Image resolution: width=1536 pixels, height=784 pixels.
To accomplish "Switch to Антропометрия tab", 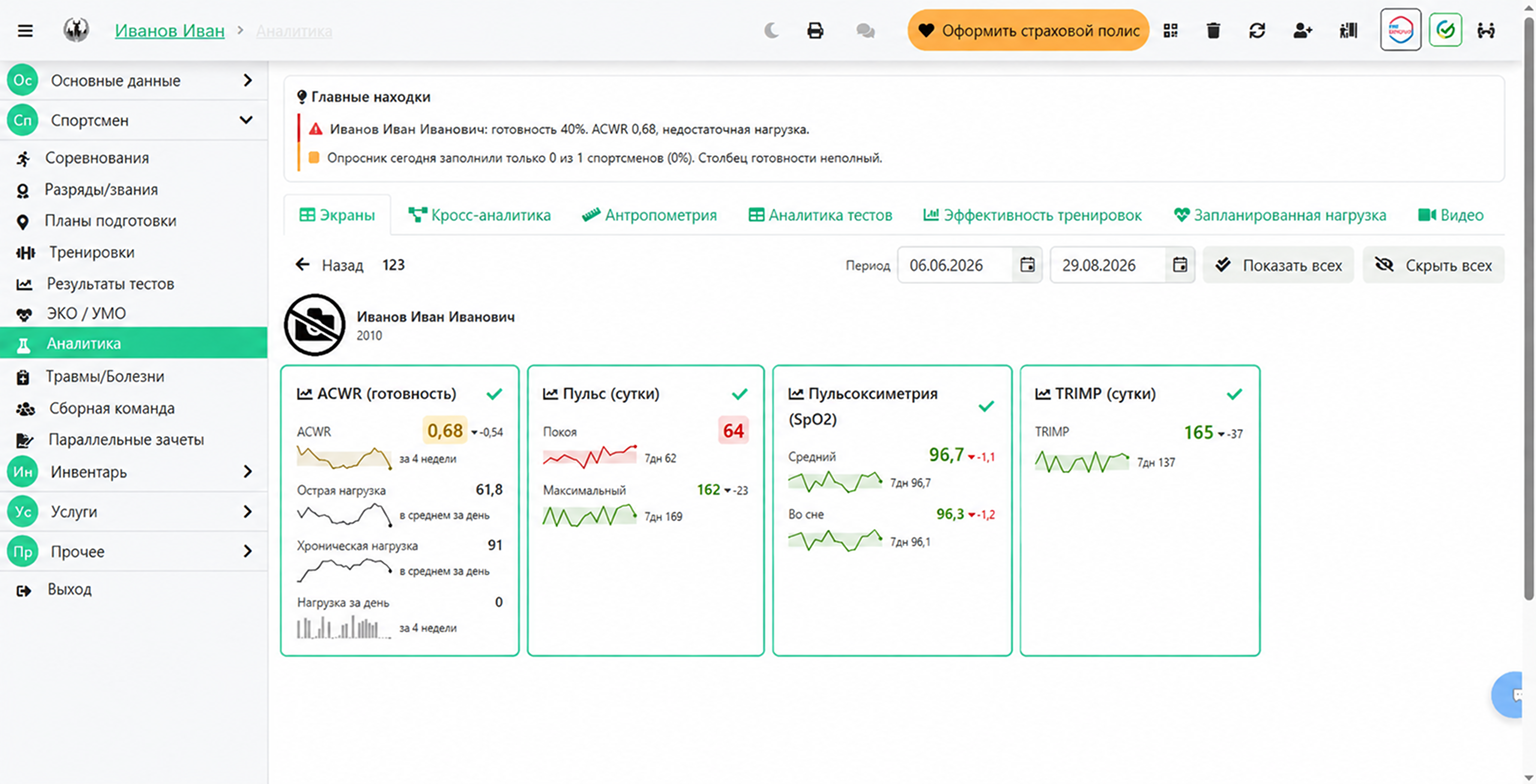I will (x=649, y=215).
